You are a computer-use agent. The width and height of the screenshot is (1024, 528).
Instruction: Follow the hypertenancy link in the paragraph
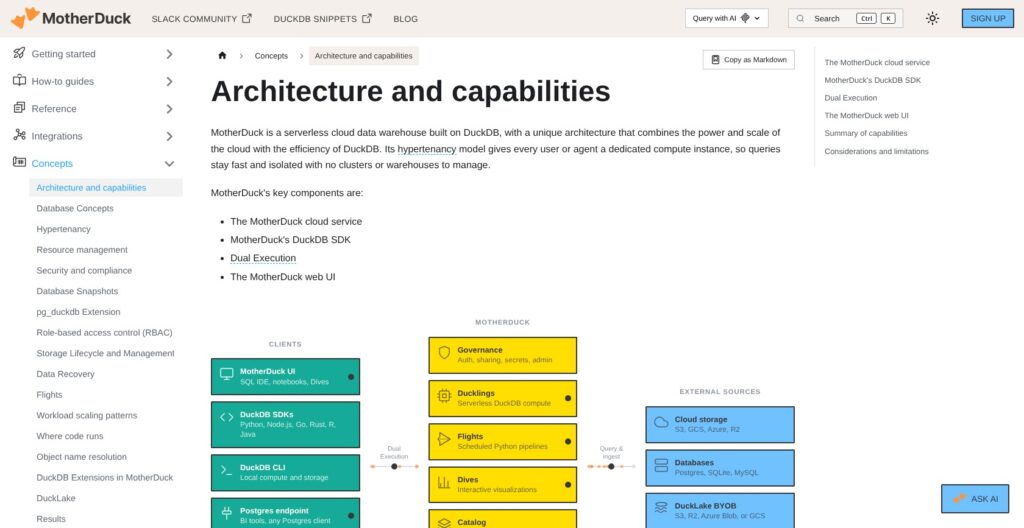[x=426, y=149]
